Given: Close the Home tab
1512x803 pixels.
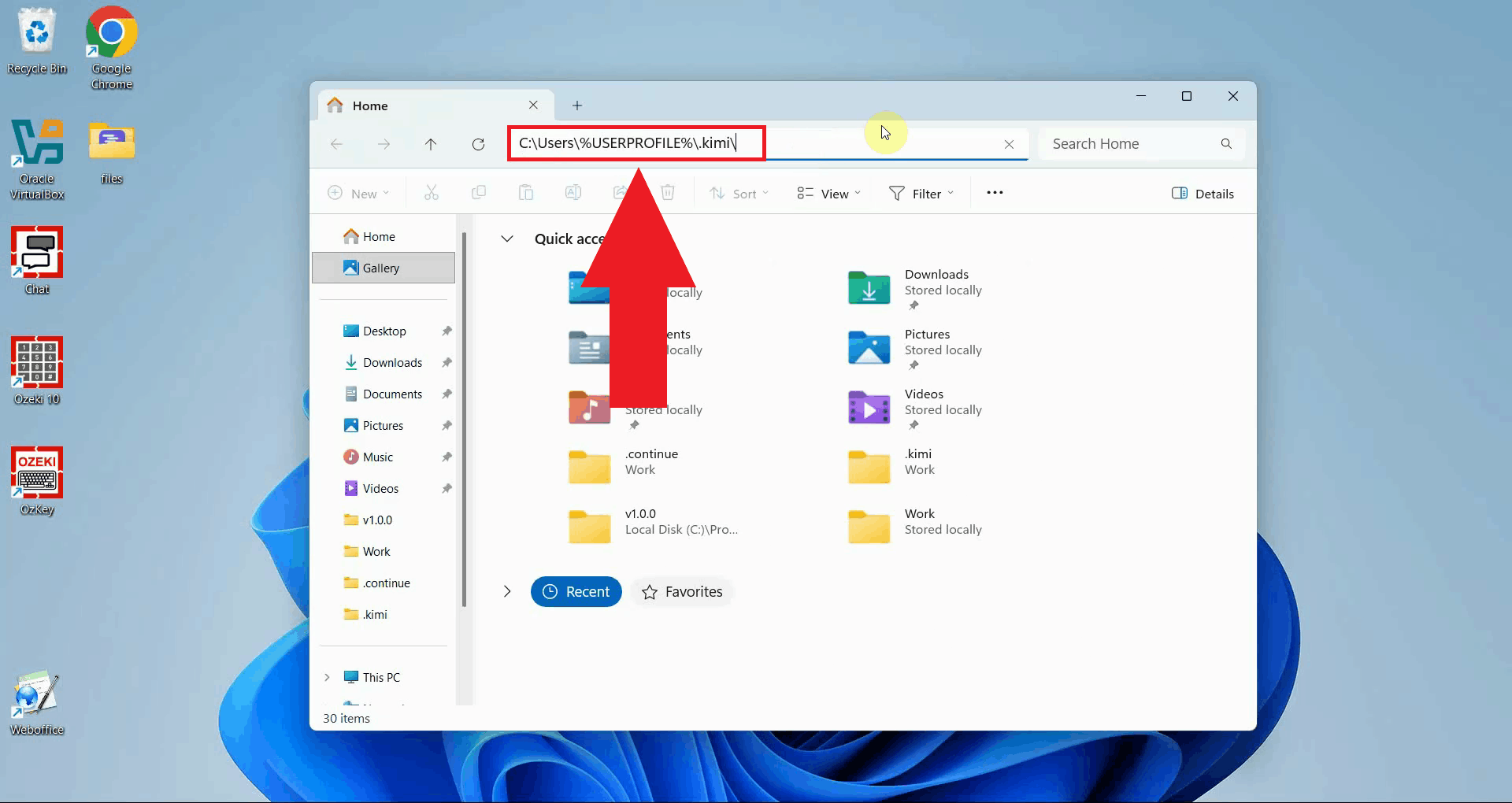Looking at the screenshot, I should [533, 105].
